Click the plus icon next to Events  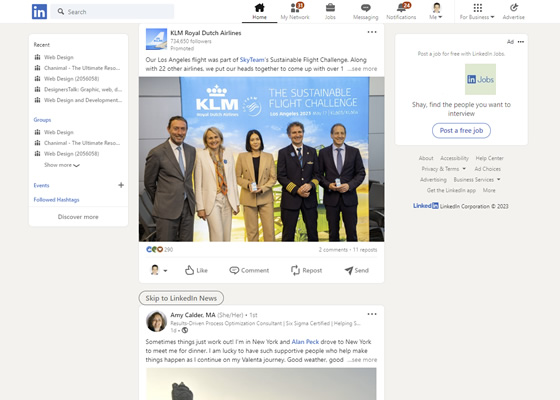coord(121,185)
